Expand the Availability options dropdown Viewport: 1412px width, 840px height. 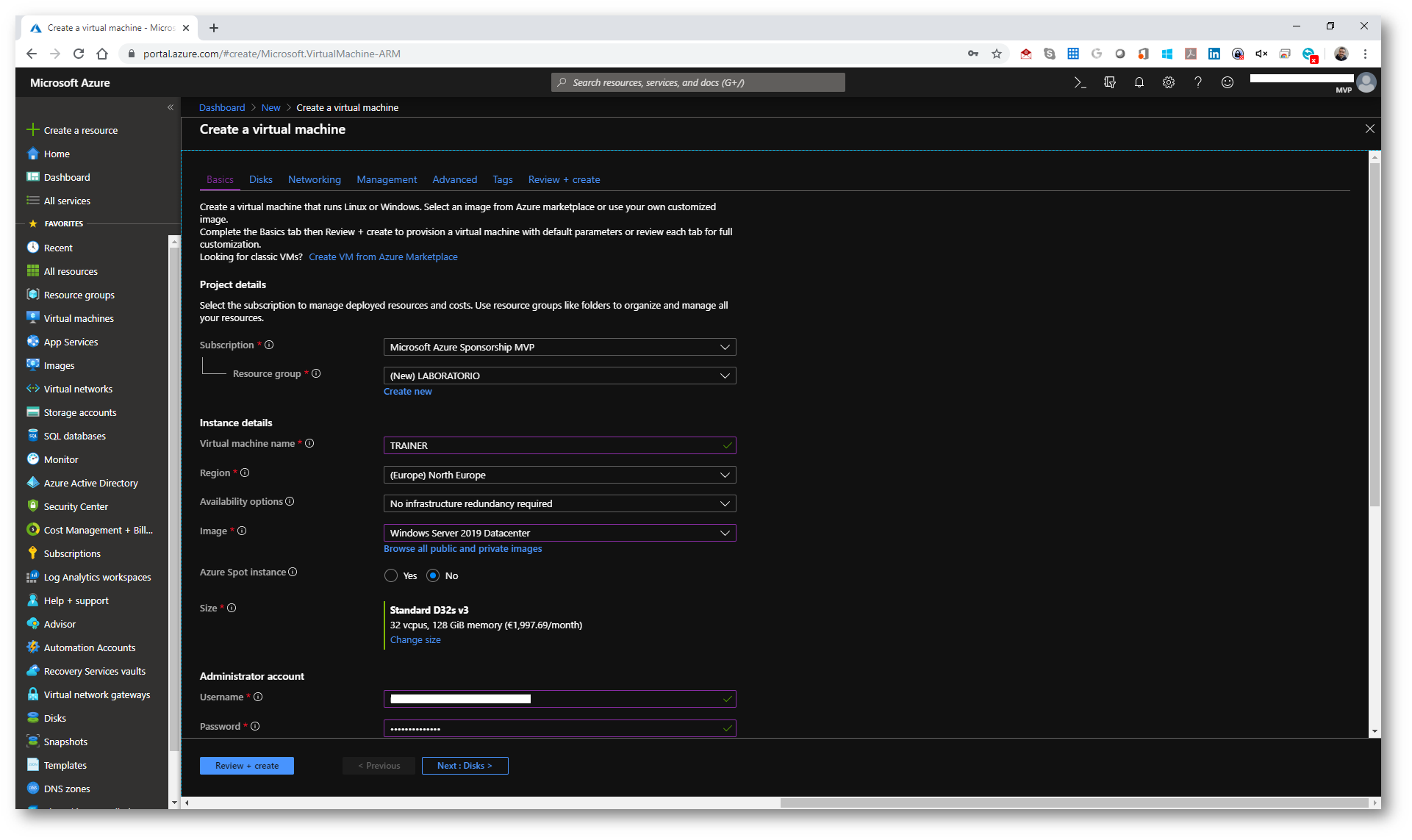coord(559,503)
